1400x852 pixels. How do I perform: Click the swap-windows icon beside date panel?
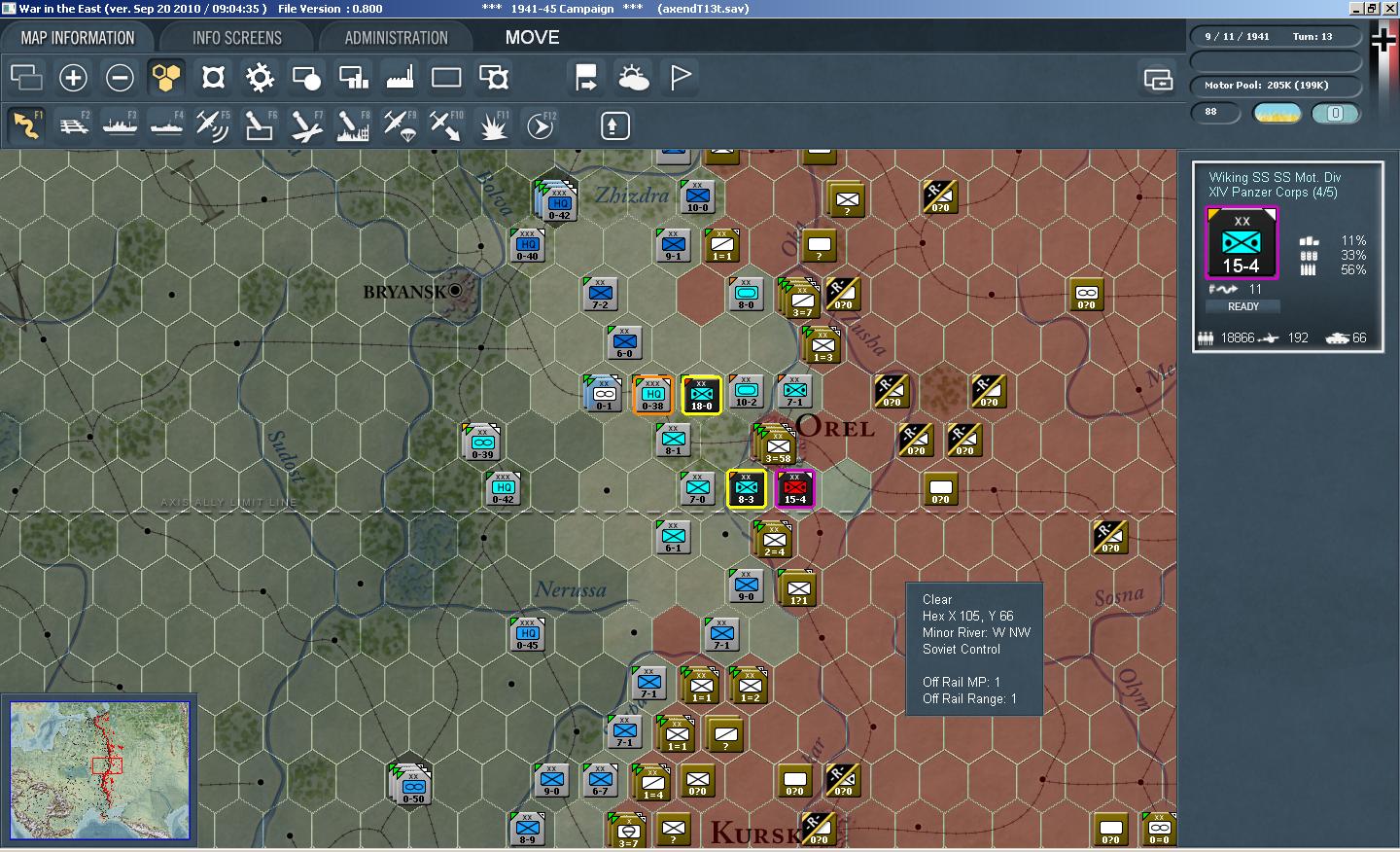coord(1157,79)
